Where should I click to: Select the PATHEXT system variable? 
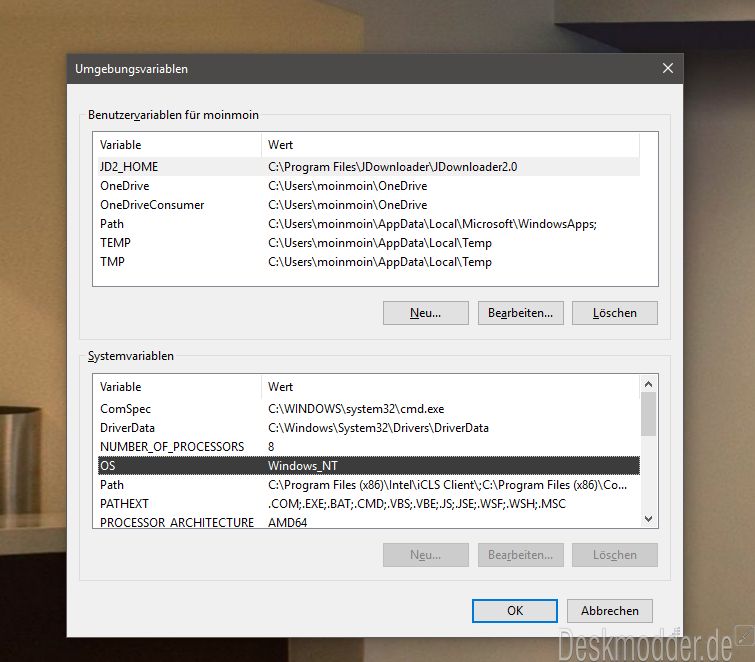[x=369, y=504]
